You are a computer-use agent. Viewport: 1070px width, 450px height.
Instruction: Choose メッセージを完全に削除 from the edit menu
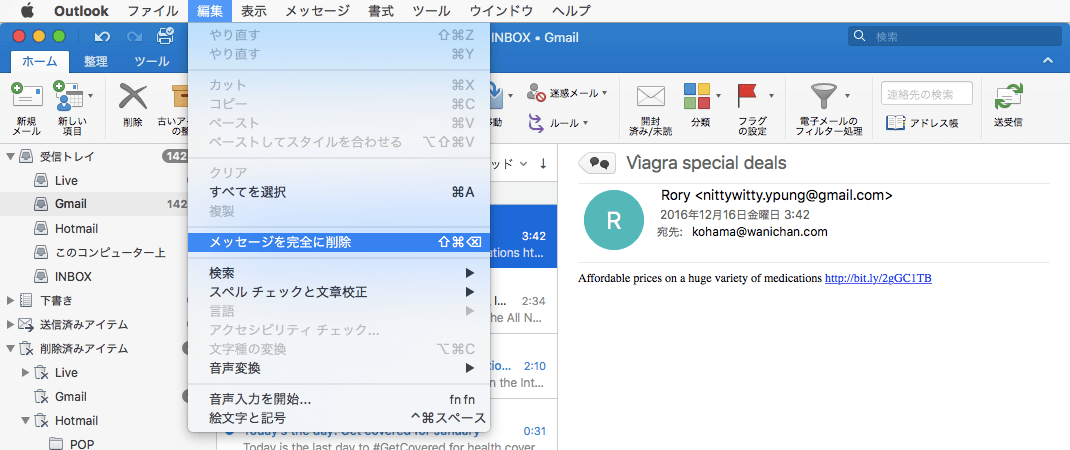coord(339,242)
